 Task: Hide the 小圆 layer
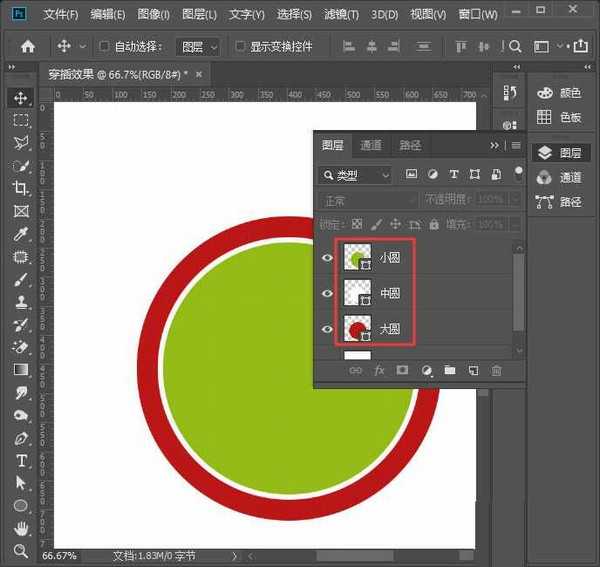point(327,258)
